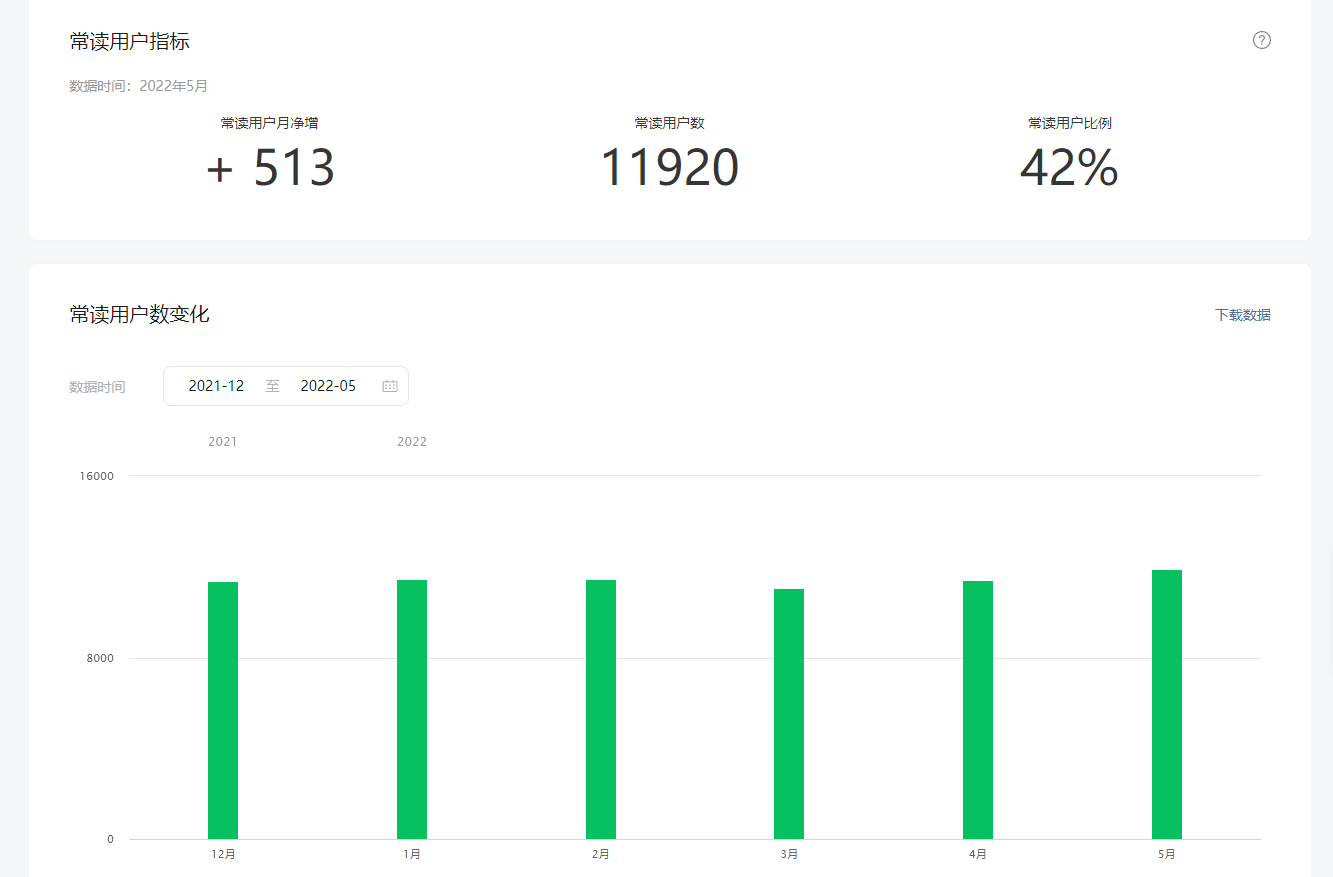Click the 42% reader ratio value
The image size is (1333, 877).
[1069, 168]
